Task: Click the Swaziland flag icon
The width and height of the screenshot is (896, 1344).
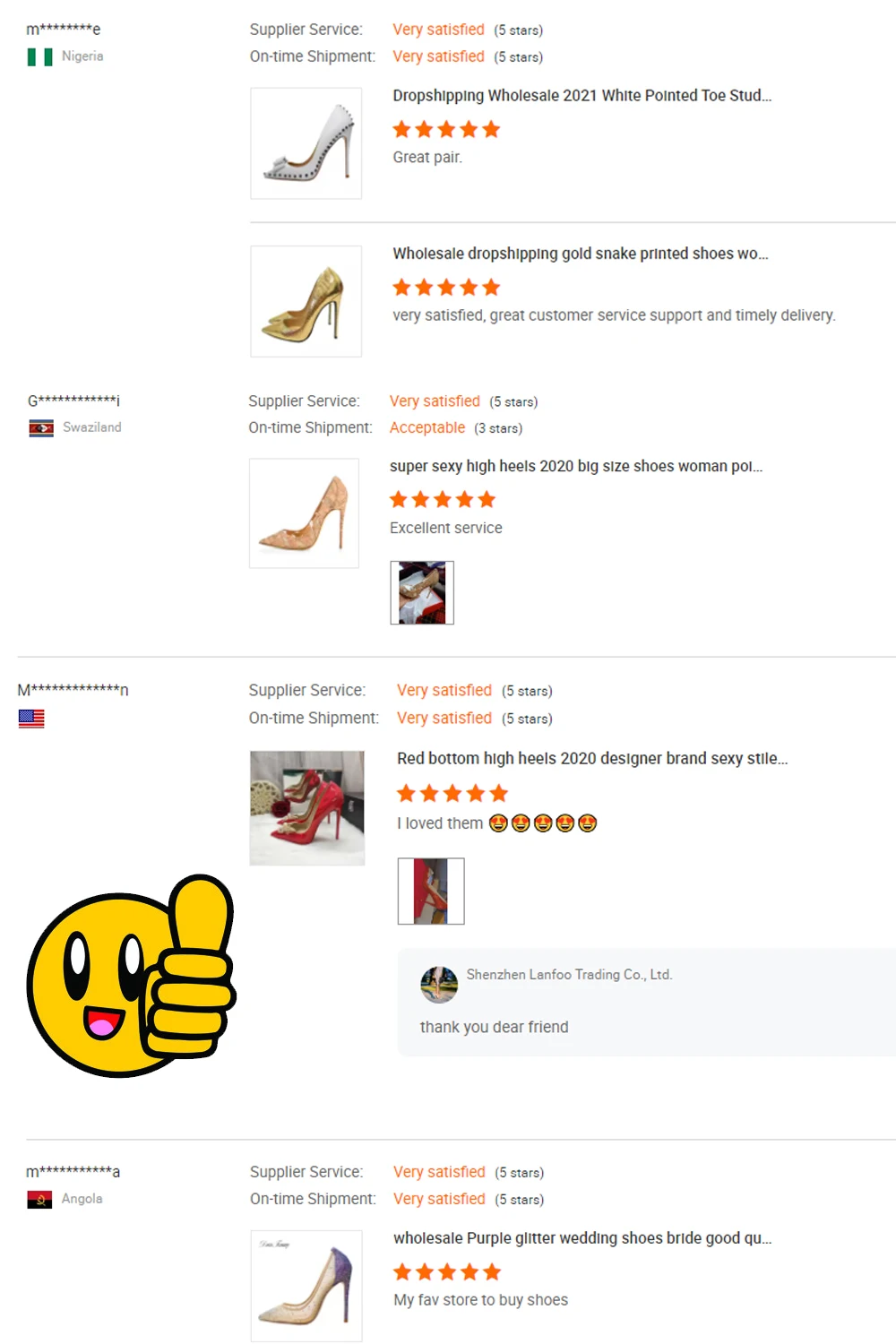Action: (41, 428)
